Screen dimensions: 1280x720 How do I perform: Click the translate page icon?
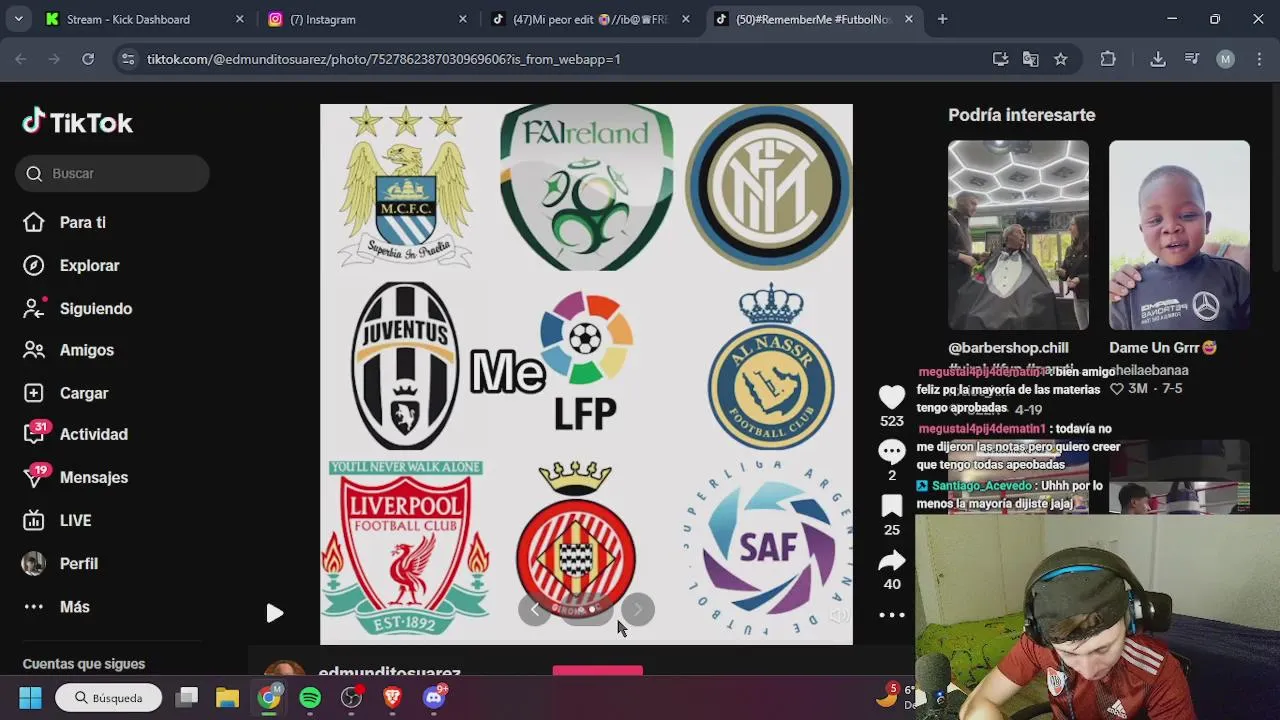click(1030, 59)
